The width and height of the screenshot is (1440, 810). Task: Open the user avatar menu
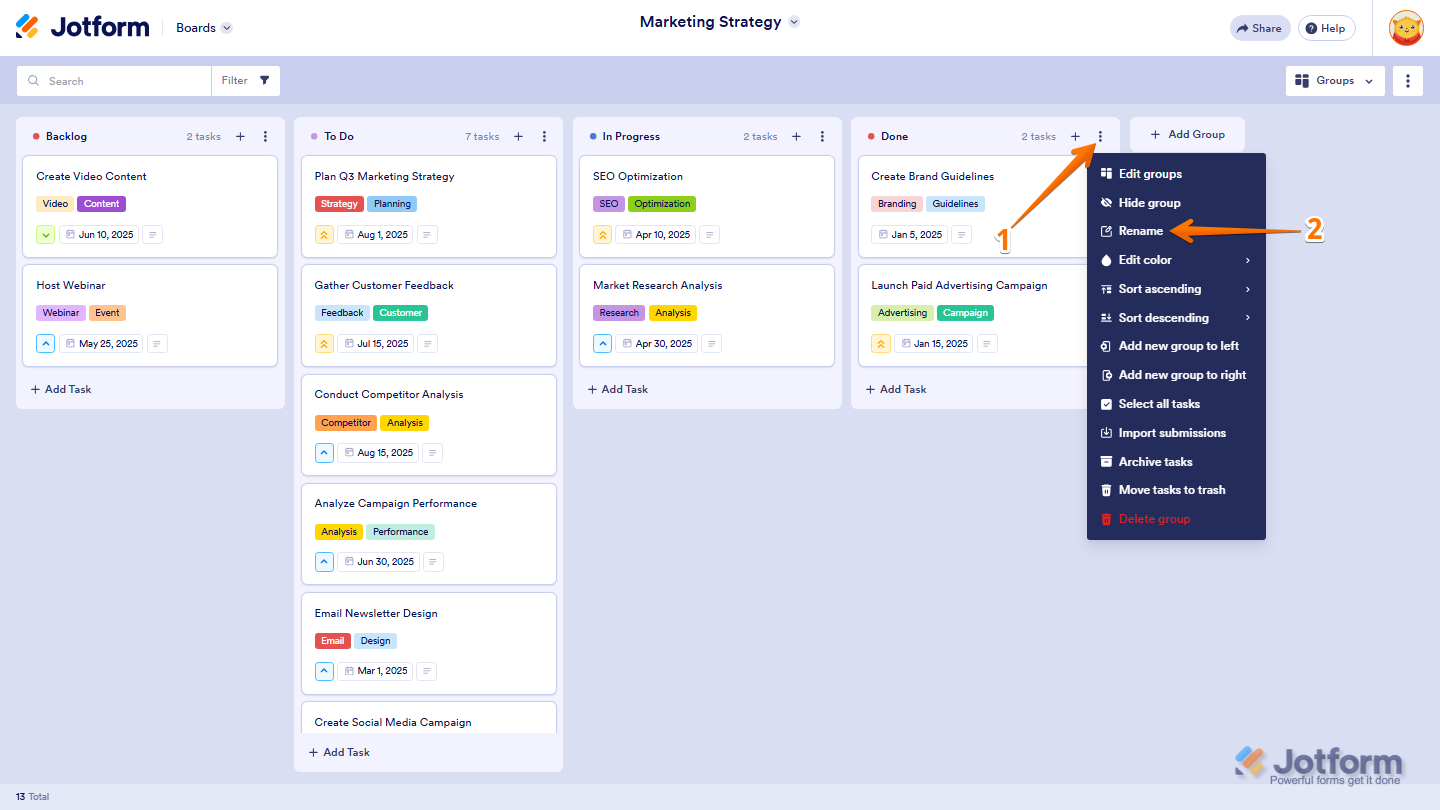tap(1407, 28)
